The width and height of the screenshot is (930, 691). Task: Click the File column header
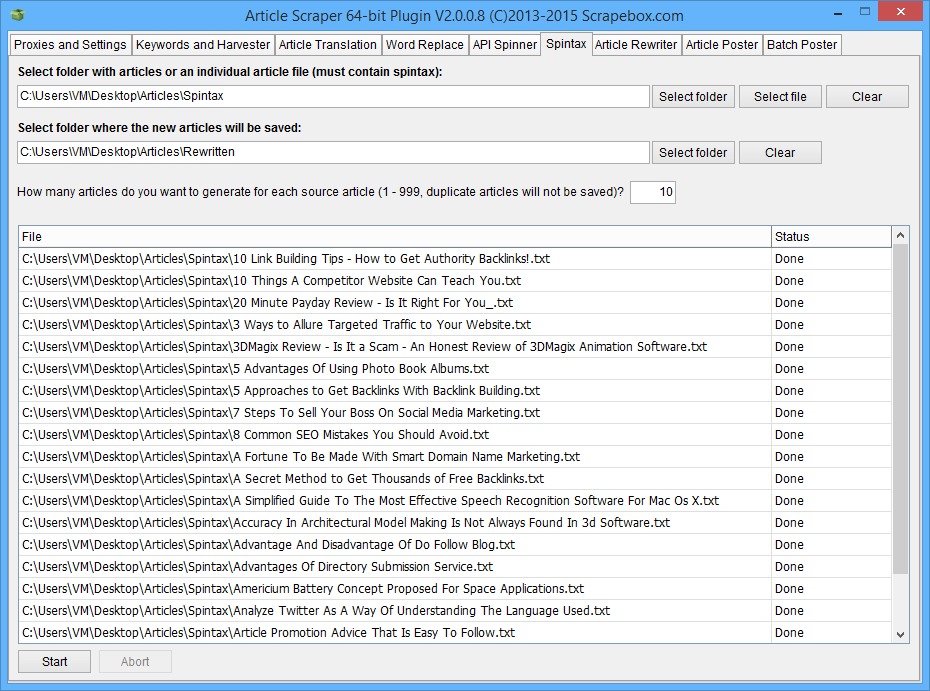tap(394, 237)
